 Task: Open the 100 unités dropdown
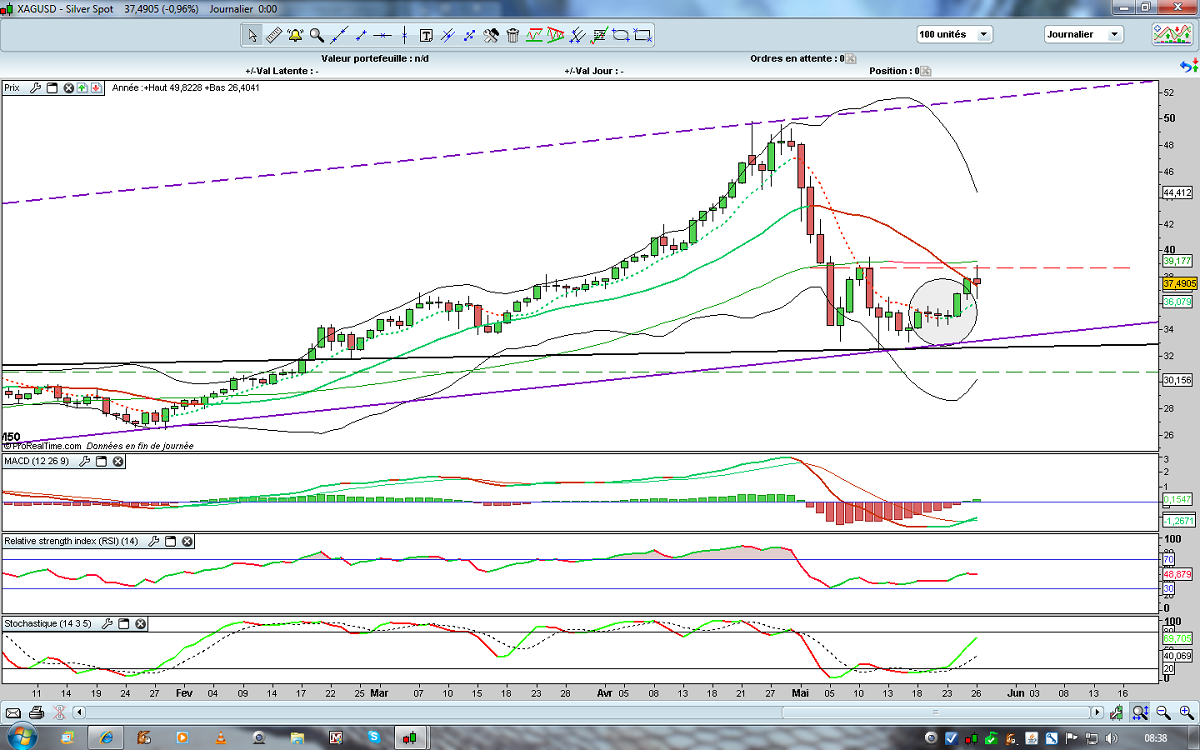(x=954, y=34)
